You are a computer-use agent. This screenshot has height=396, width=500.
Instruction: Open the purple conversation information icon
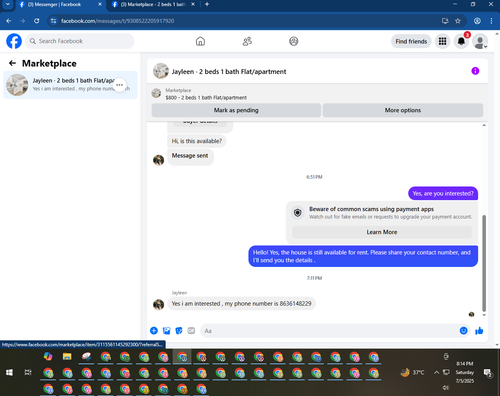click(x=475, y=71)
